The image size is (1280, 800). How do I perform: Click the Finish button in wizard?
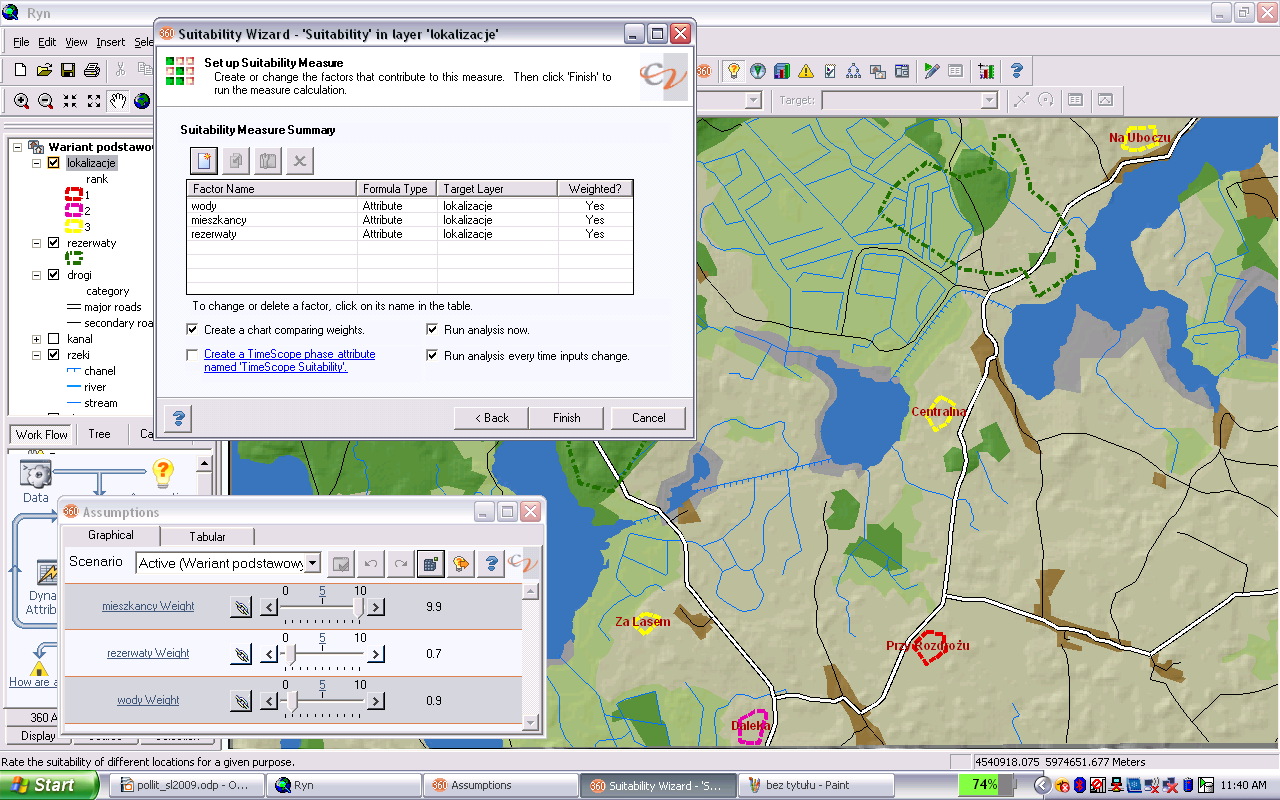coord(567,418)
